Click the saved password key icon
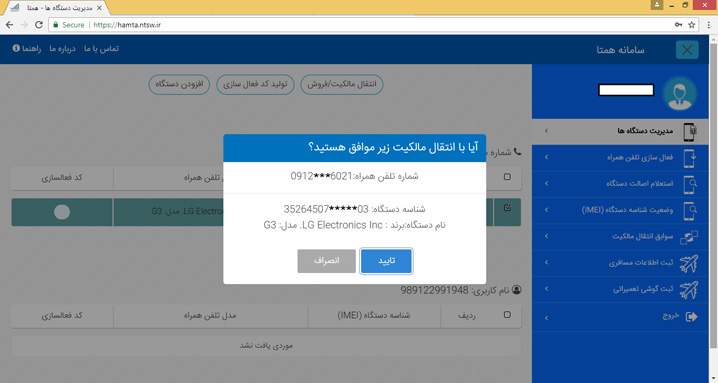Image resolution: width=718 pixels, height=383 pixels. pyautogui.click(x=678, y=25)
